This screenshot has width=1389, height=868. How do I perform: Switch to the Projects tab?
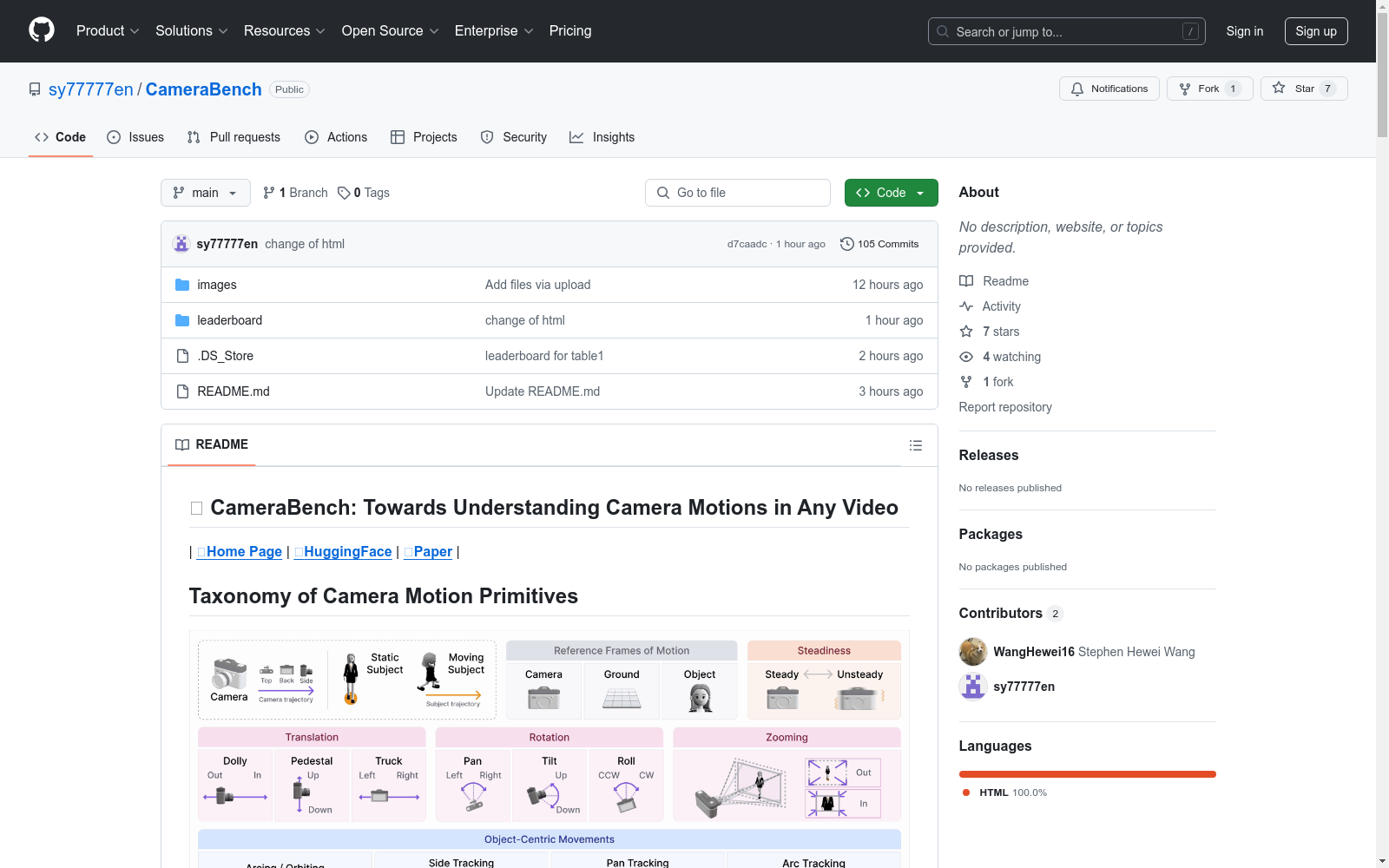tap(424, 137)
